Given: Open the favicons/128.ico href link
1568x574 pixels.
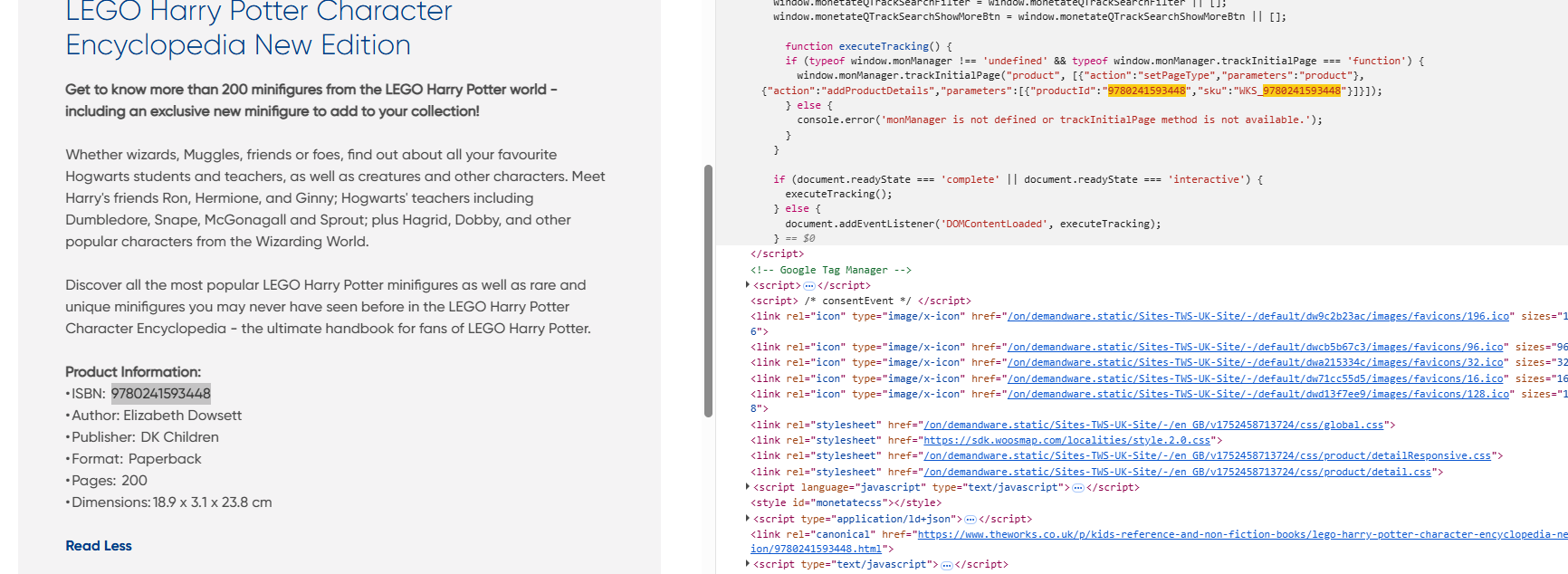Looking at the screenshot, I should coord(1258,394).
